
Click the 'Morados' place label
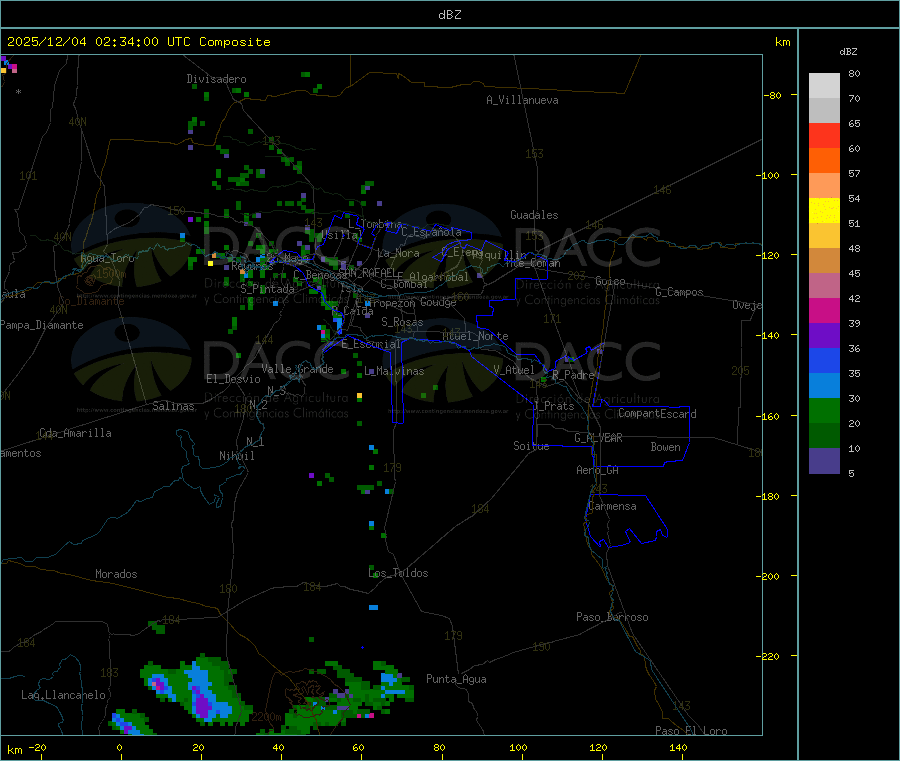(116, 574)
